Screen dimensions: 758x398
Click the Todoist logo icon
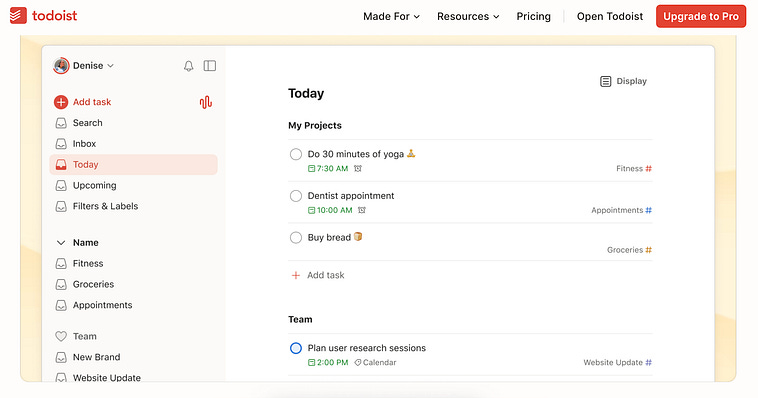[18, 16]
